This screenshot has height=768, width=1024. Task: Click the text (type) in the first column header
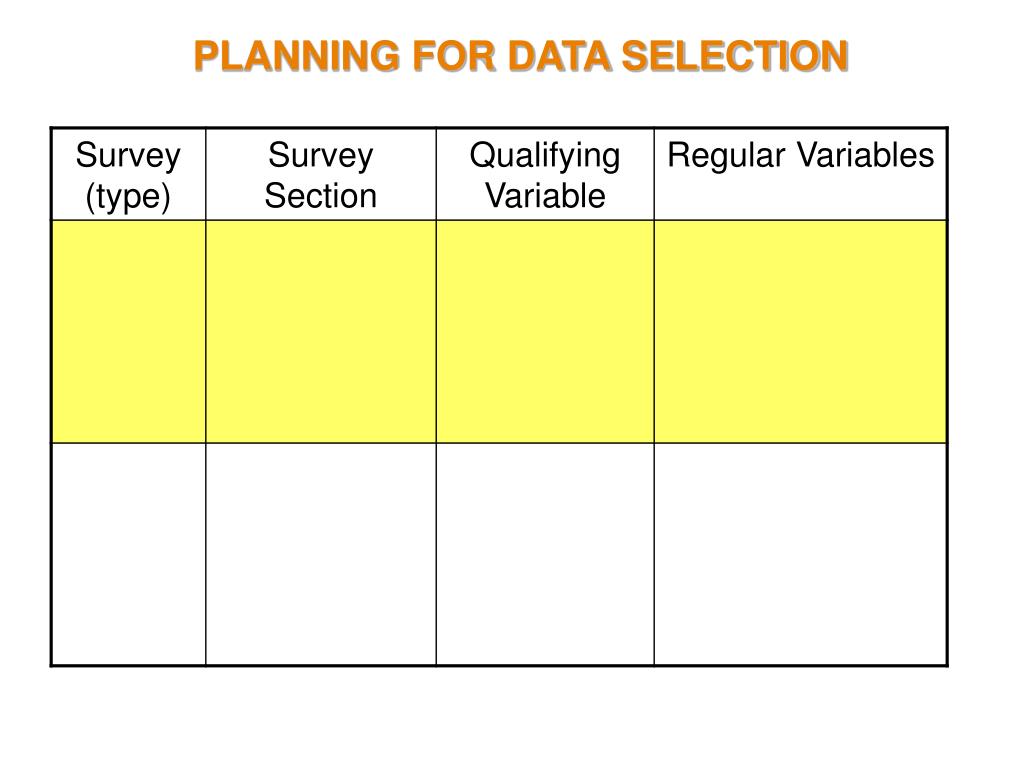coord(128,197)
